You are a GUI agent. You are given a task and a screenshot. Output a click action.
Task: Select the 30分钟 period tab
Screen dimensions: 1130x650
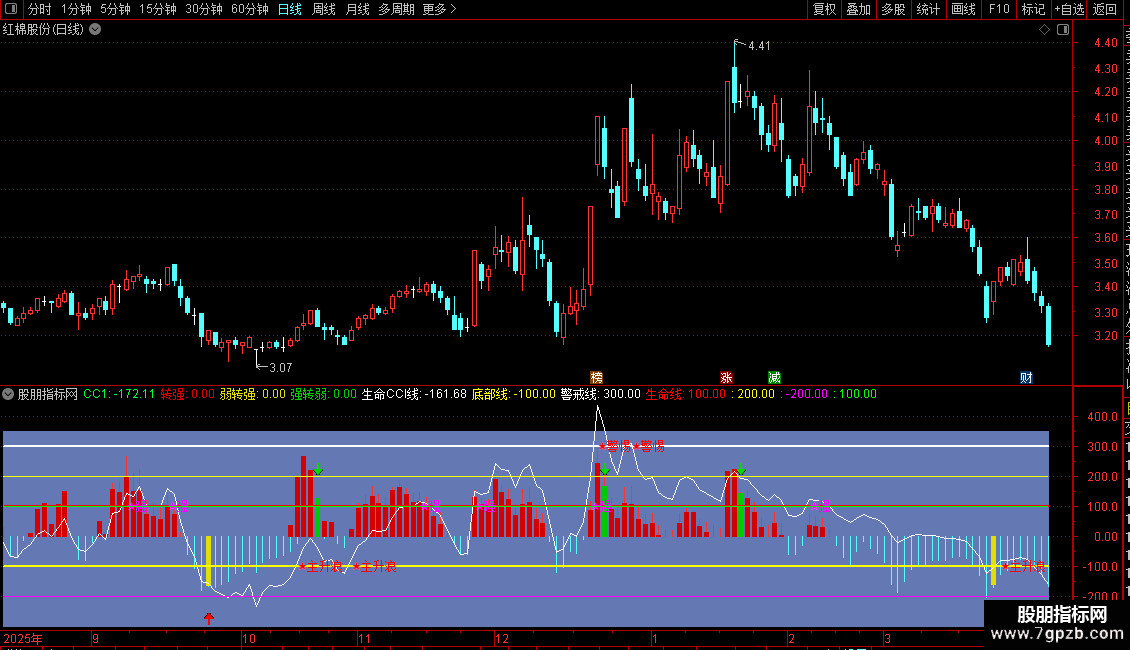click(x=204, y=9)
